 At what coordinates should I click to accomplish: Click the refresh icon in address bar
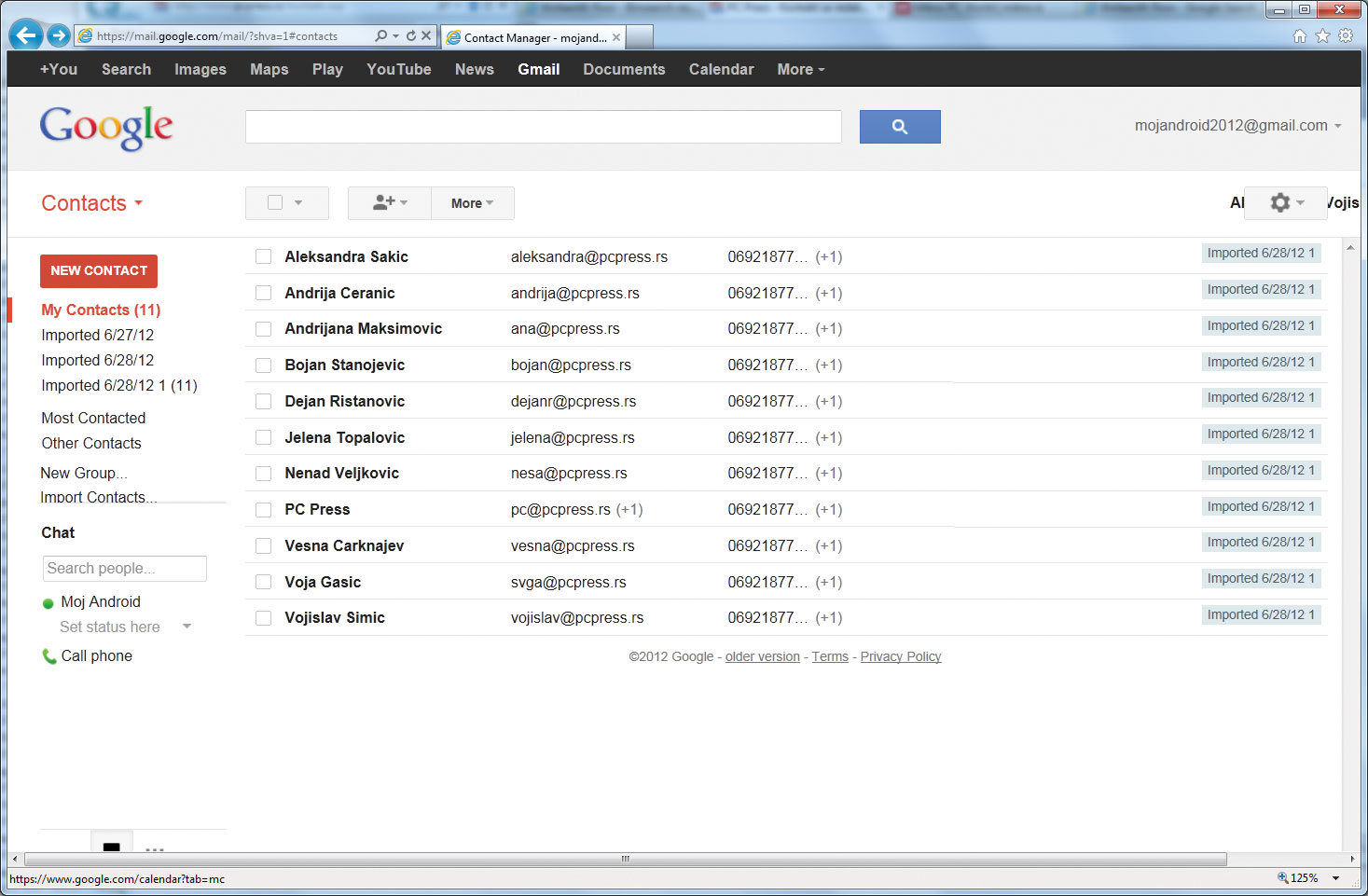[x=411, y=36]
